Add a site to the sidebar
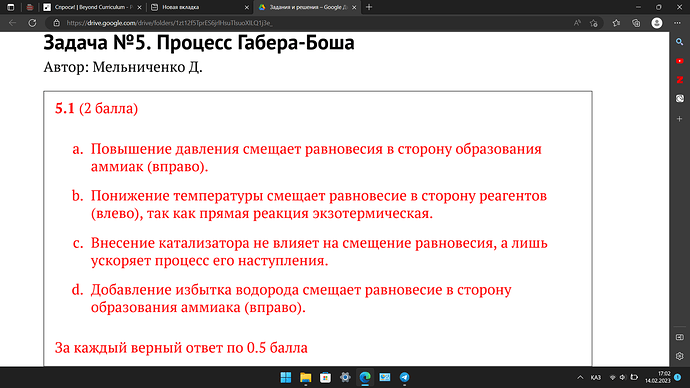 coord(679,119)
